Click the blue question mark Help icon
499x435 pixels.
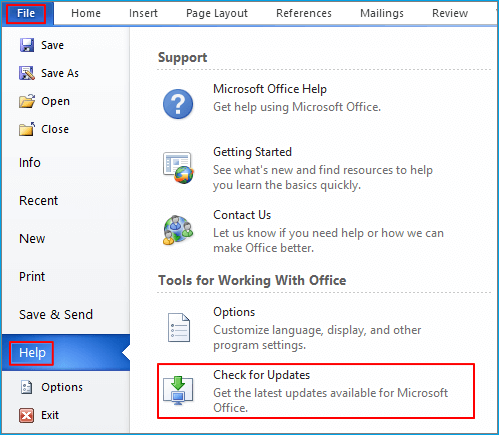178,104
